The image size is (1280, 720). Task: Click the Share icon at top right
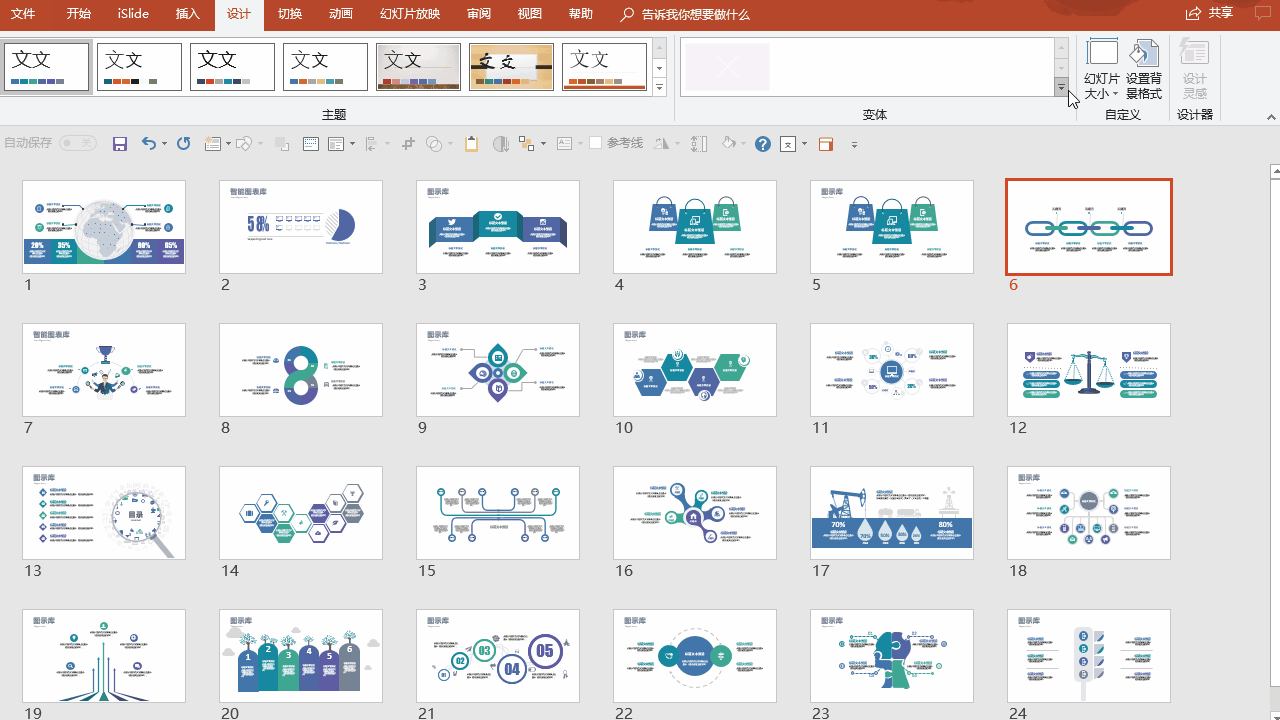[x=1209, y=14]
